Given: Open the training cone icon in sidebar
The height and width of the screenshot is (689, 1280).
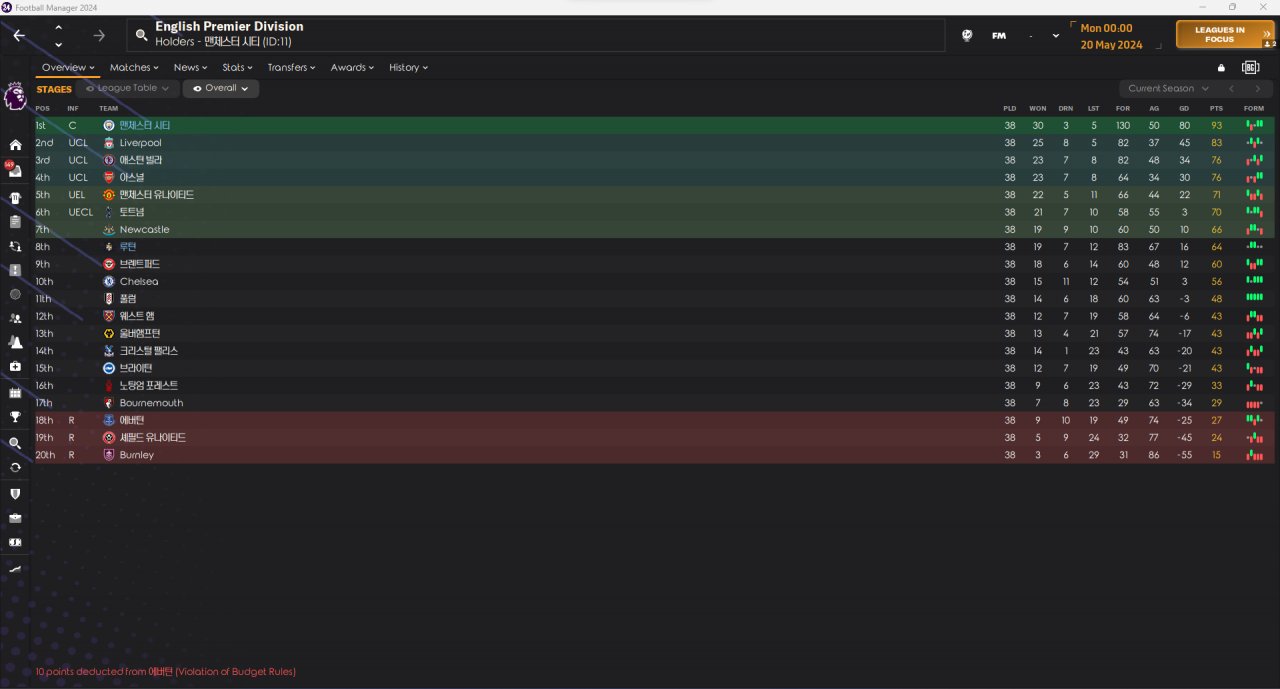Looking at the screenshot, I should [15, 342].
